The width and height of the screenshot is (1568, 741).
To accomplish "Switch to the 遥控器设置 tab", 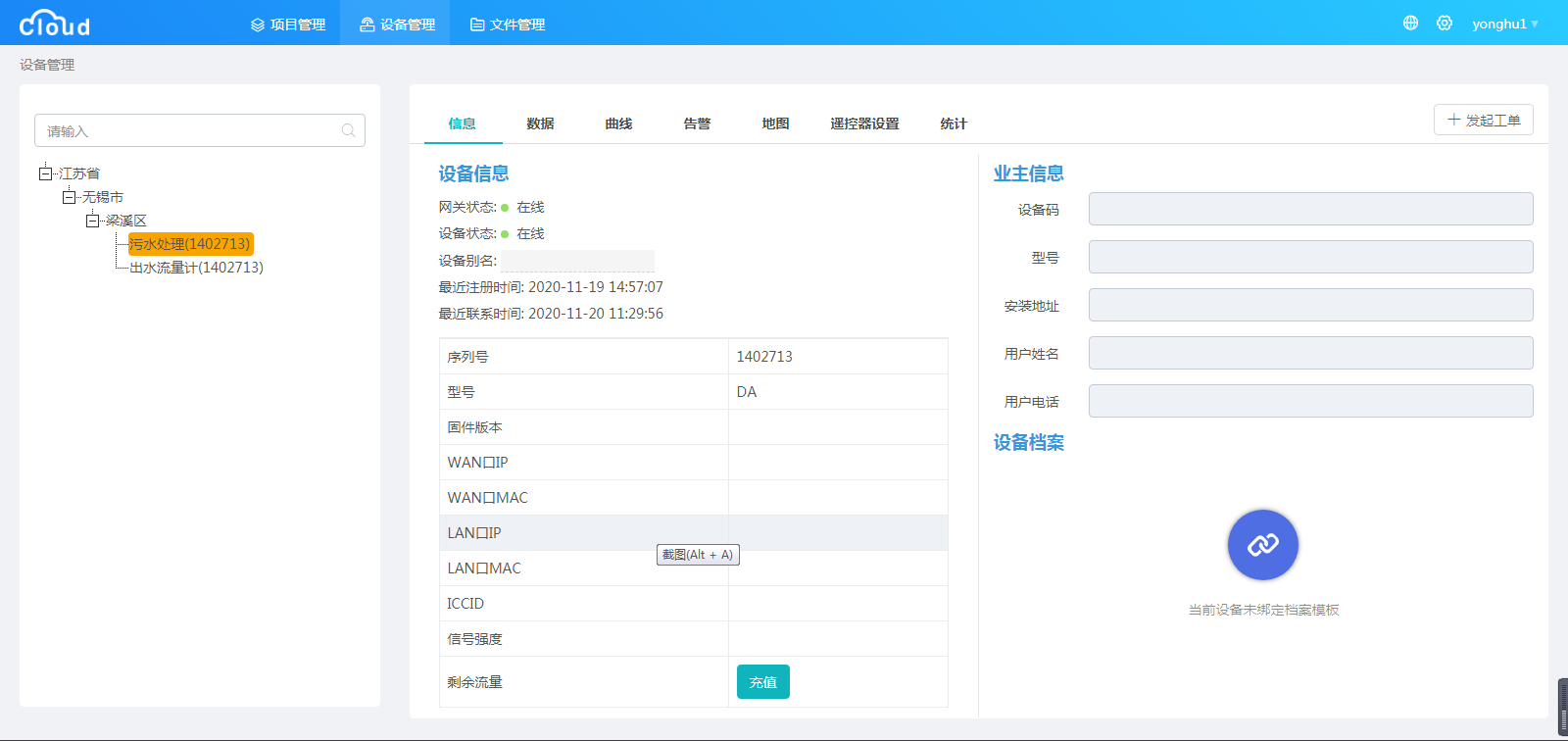I will (x=865, y=123).
